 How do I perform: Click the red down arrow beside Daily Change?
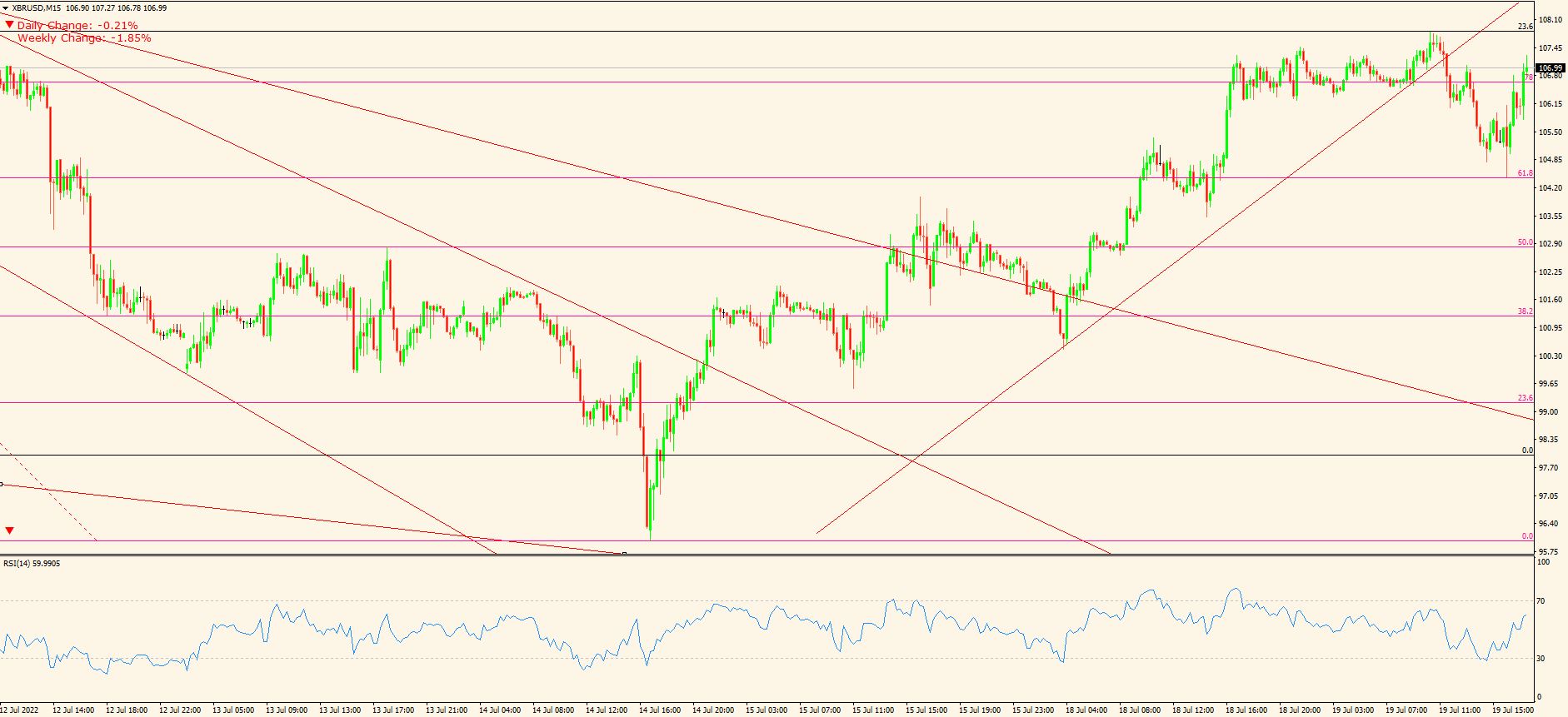pyautogui.click(x=9, y=25)
